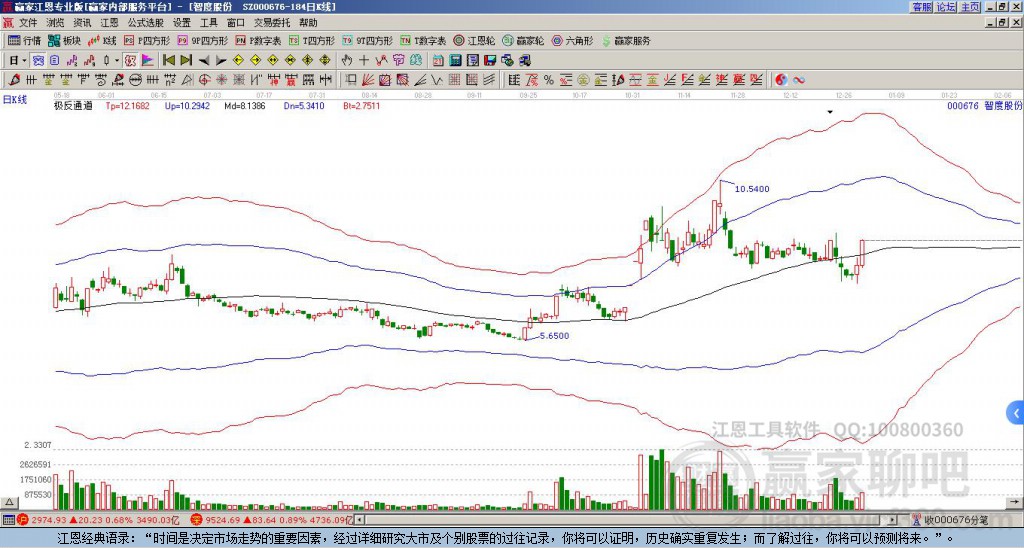Image resolution: width=1024 pixels, height=548 pixels.
Task: Select the hand pan tool
Action: [x=347, y=61]
